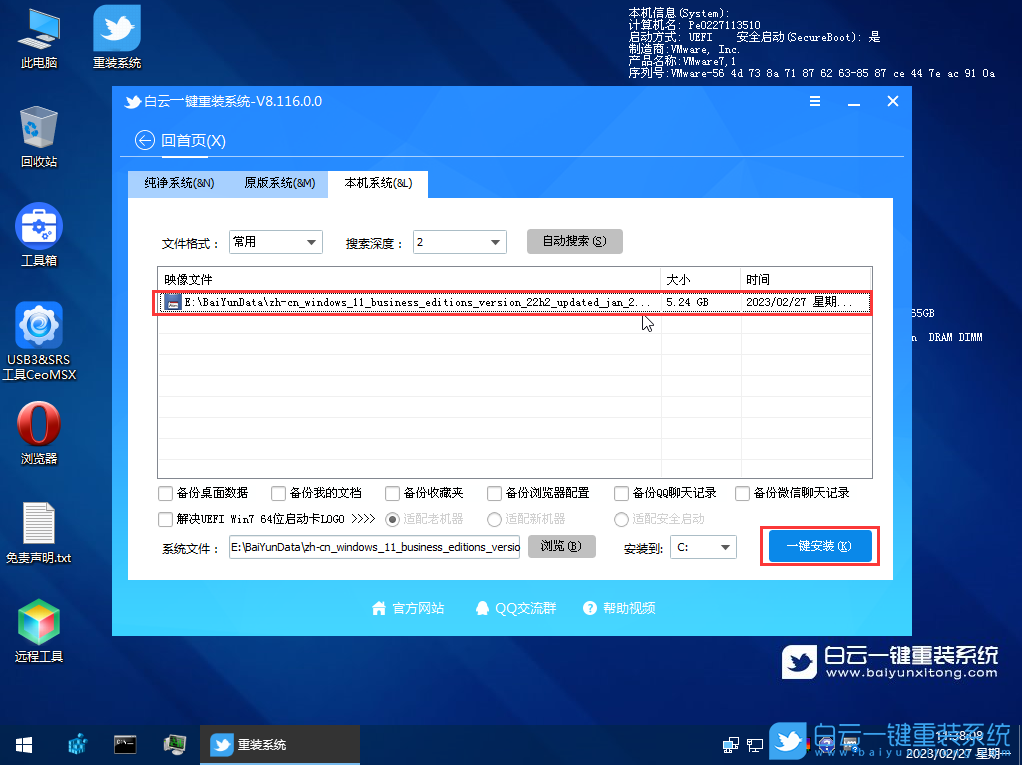Viewport: 1022px width, 765px height.
Task: Click the app menu icon in the title bar
Action: pos(815,101)
